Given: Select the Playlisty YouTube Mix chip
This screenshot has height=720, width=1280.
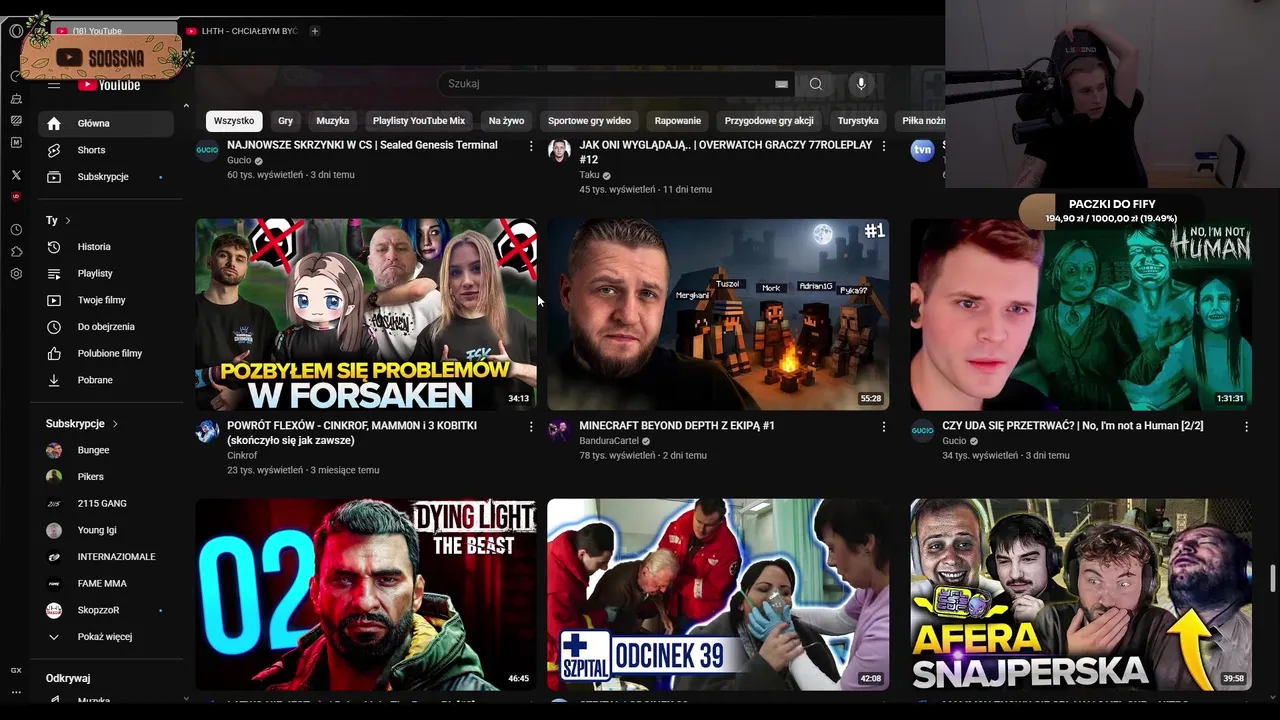Looking at the screenshot, I should coord(419,121).
